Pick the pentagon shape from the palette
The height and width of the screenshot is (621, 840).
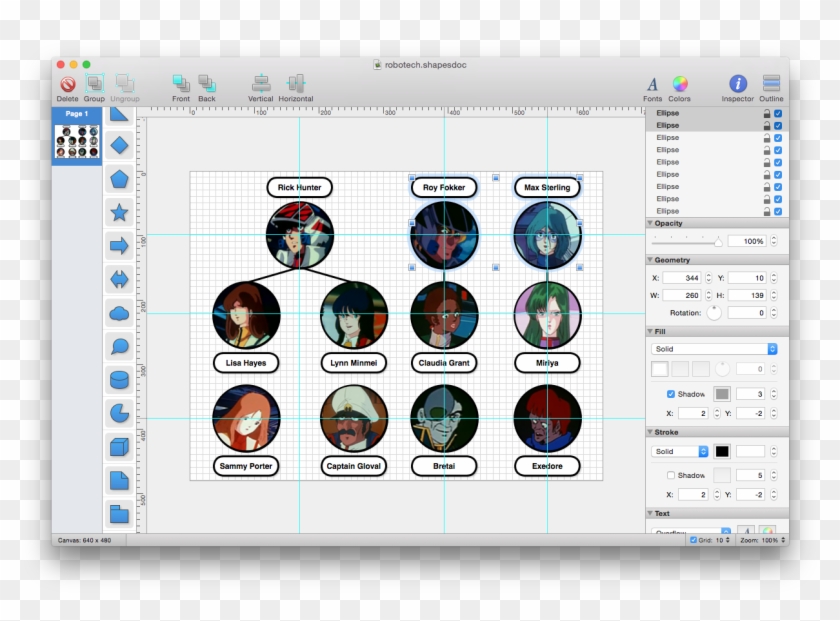tap(119, 179)
